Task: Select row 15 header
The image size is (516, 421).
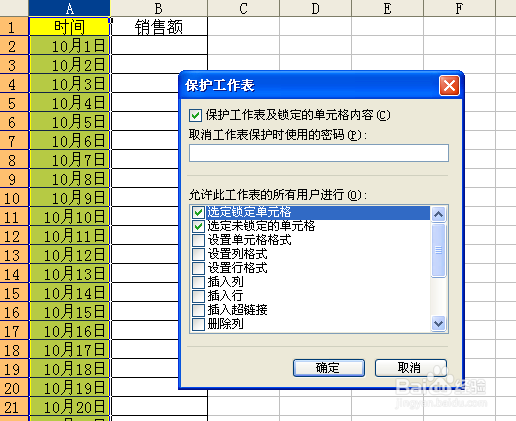Action: [x=14, y=293]
